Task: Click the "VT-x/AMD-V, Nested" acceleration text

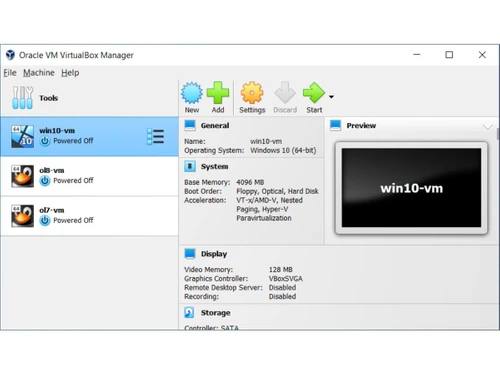Action: point(269,200)
